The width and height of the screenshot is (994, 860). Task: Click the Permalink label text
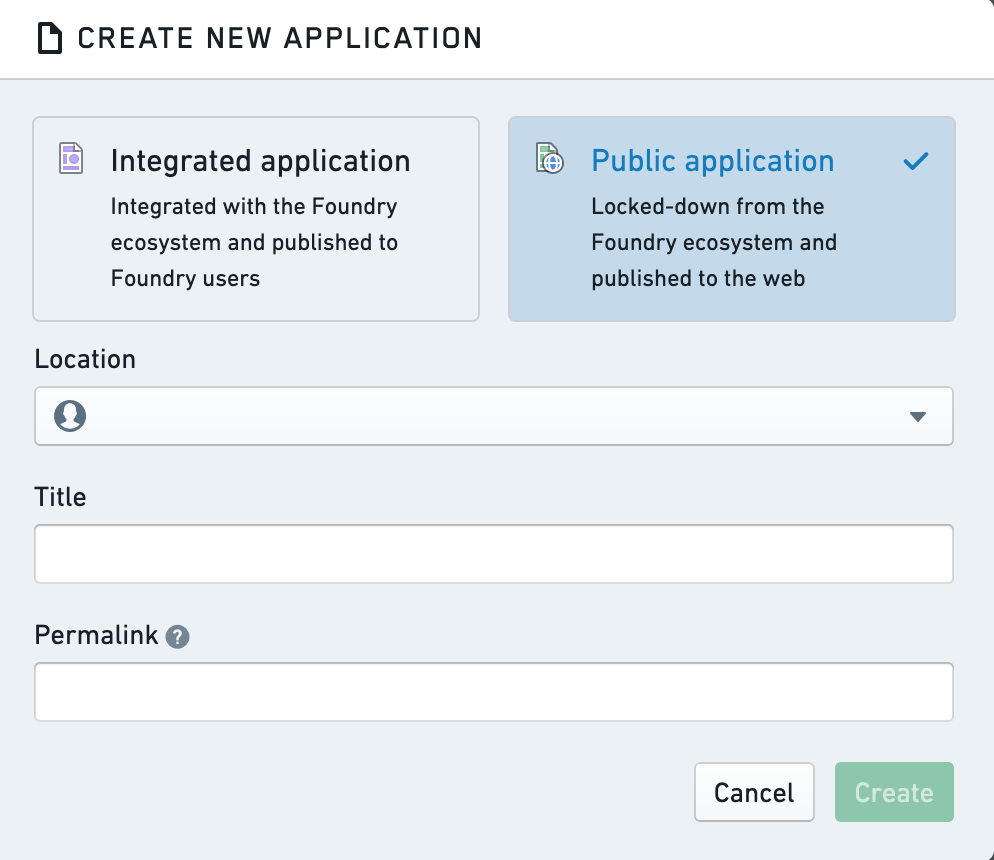coord(96,635)
